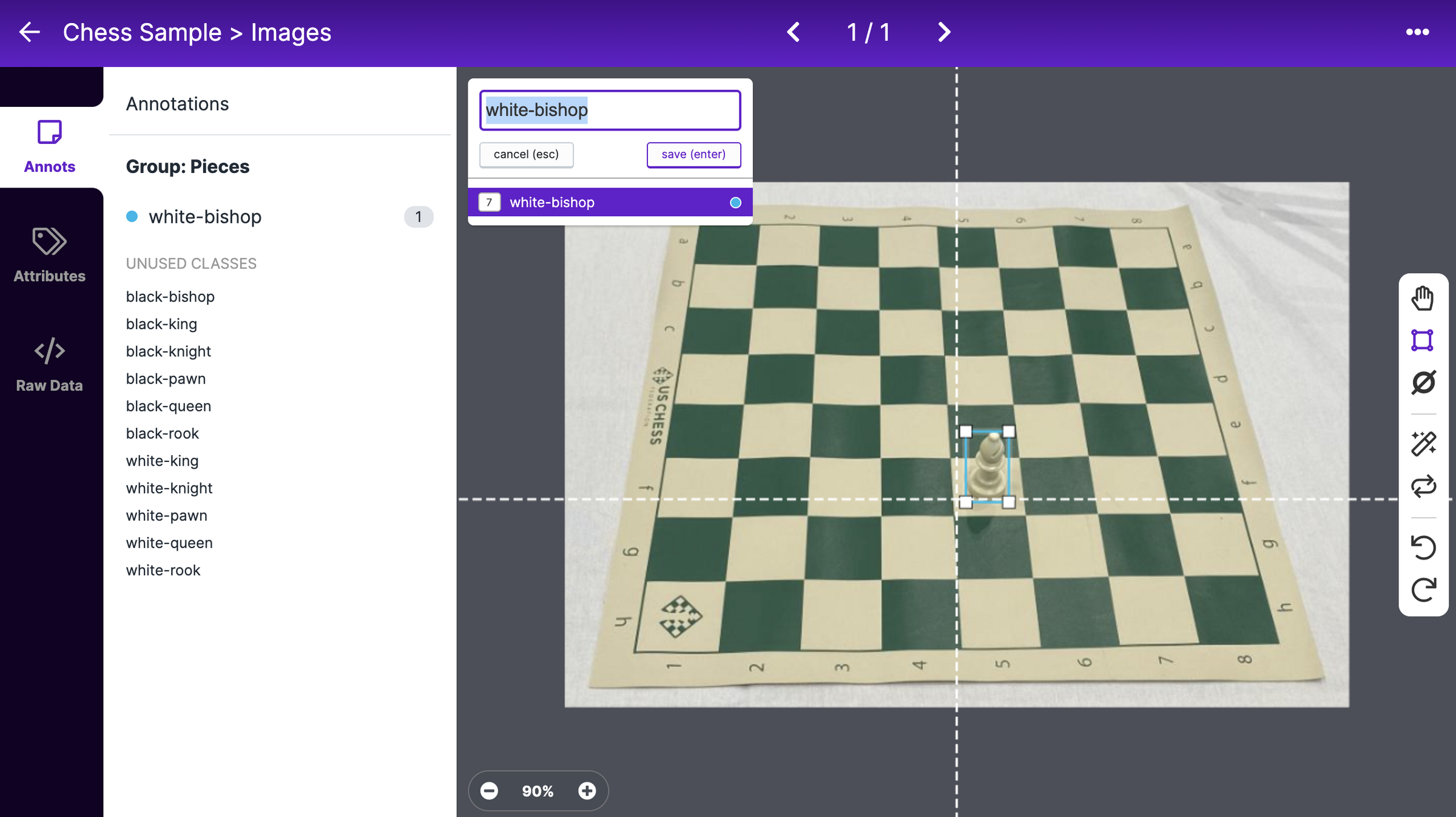Viewport: 1456px width, 817px height.
Task: Select the hand pan tool
Action: (1423, 298)
